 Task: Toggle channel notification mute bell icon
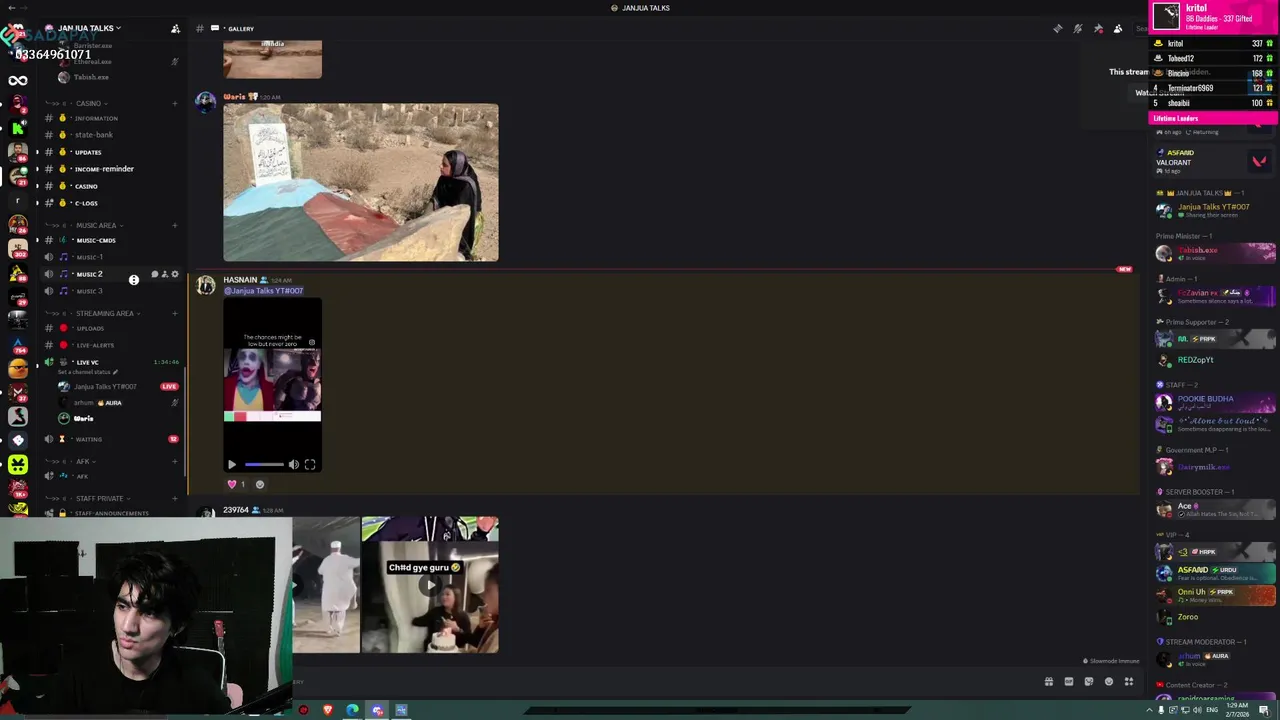click(x=1078, y=28)
